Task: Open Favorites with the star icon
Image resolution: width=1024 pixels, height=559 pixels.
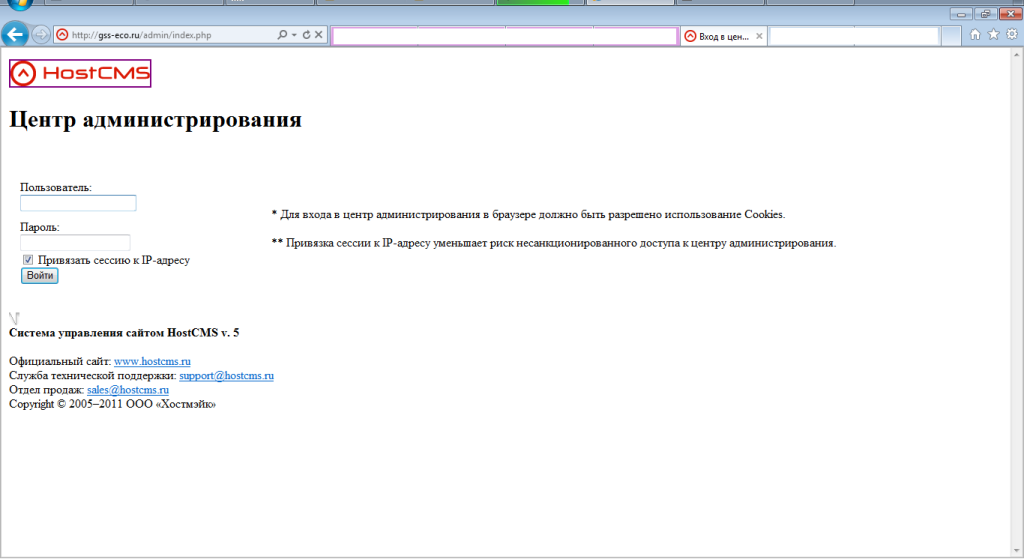Action: (993, 35)
